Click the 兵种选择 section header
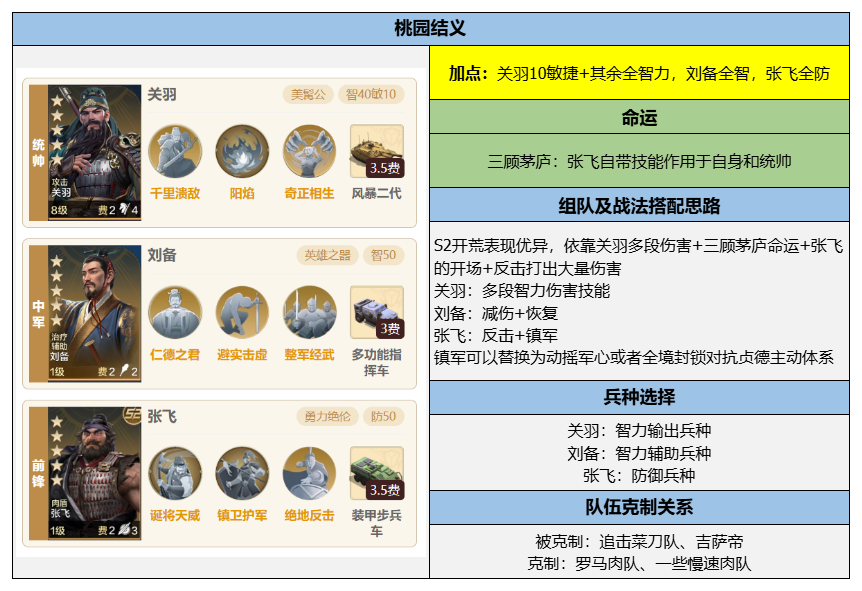Viewport: 862px width, 591px height. [639, 397]
